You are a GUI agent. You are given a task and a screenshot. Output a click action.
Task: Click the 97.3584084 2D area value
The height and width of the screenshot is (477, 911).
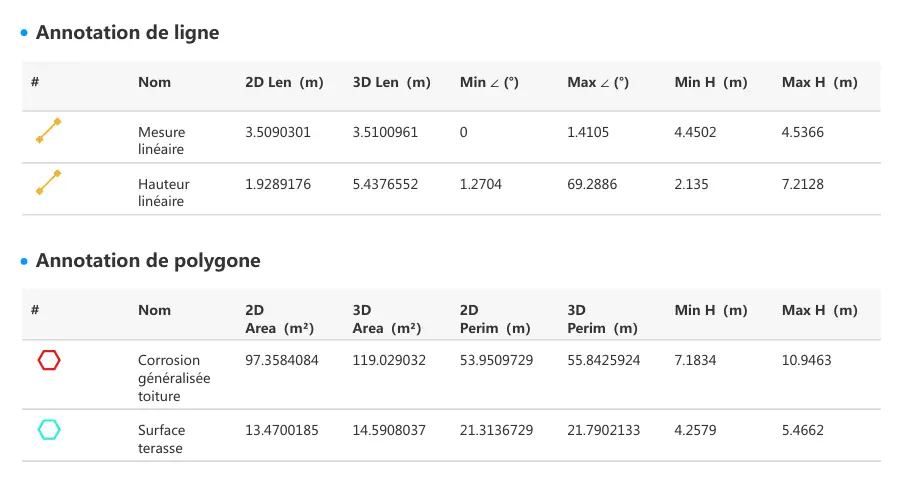point(281,360)
